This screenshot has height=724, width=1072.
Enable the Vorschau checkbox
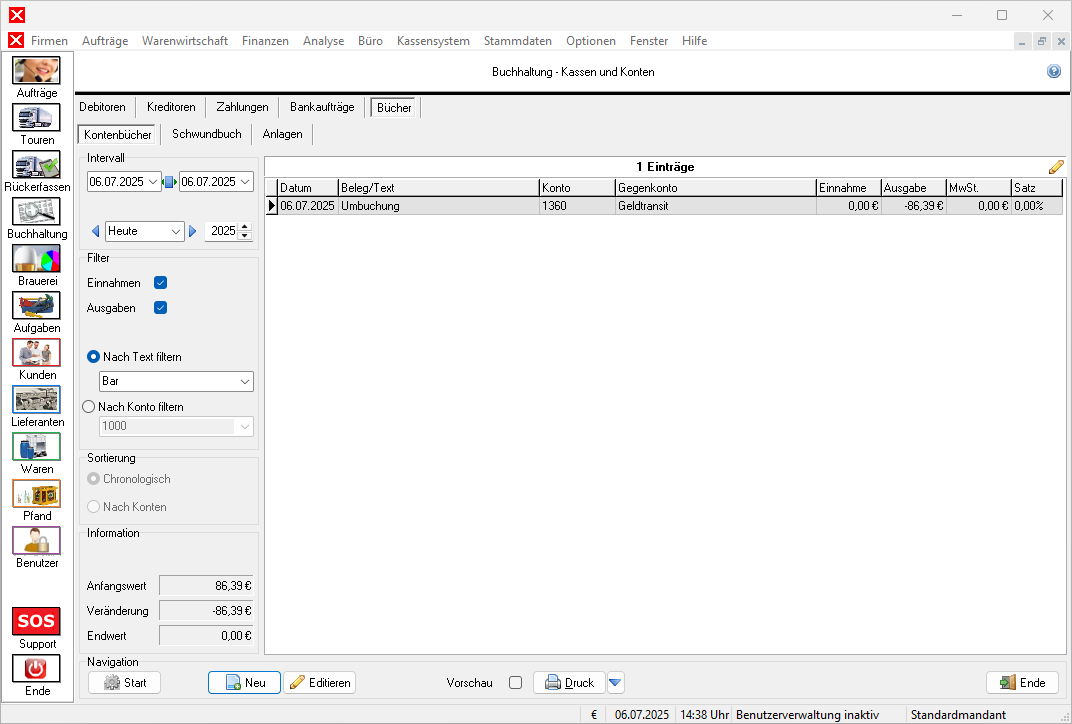pos(515,683)
